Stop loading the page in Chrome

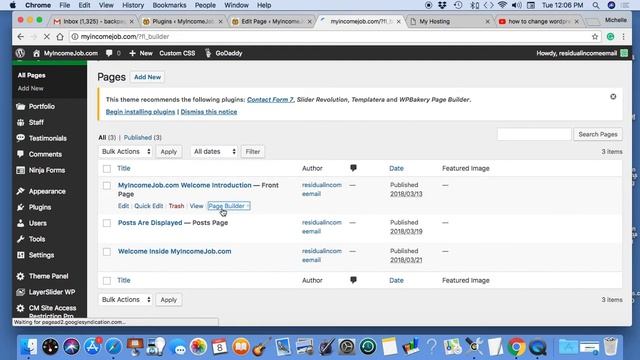47,37
